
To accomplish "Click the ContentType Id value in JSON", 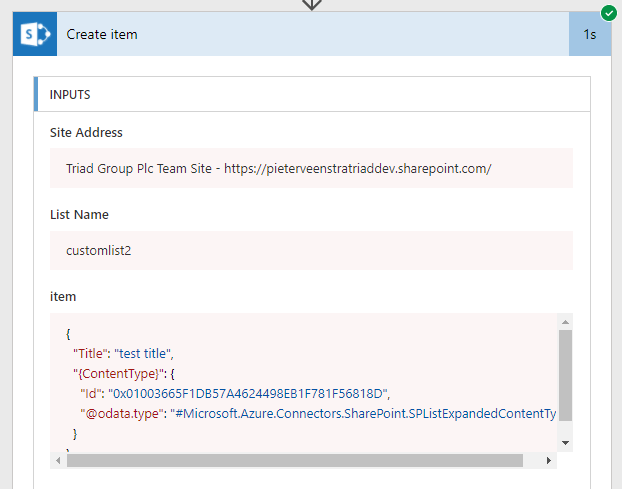I will point(248,393).
